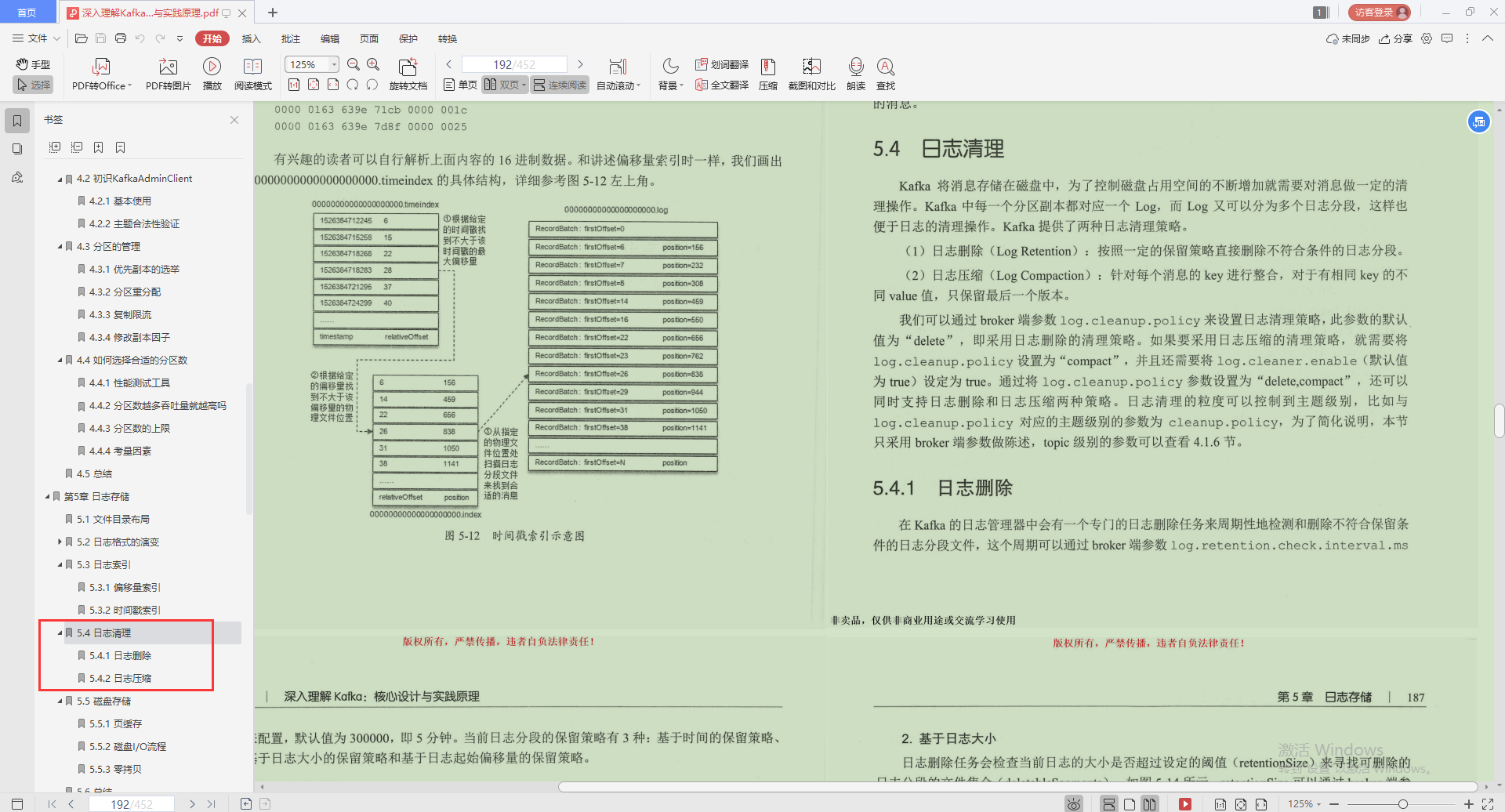Open the 批注 annotation tab
The image size is (1505, 812).
click(x=290, y=38)
